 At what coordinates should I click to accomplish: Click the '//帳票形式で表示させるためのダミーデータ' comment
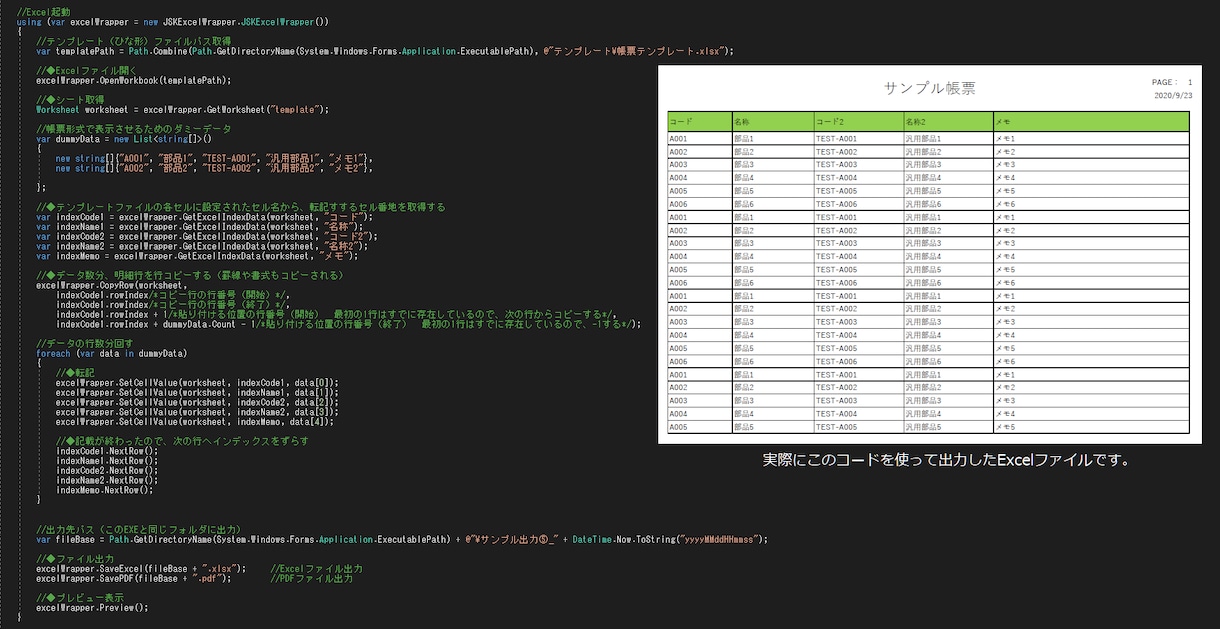[x=133, y=129]
